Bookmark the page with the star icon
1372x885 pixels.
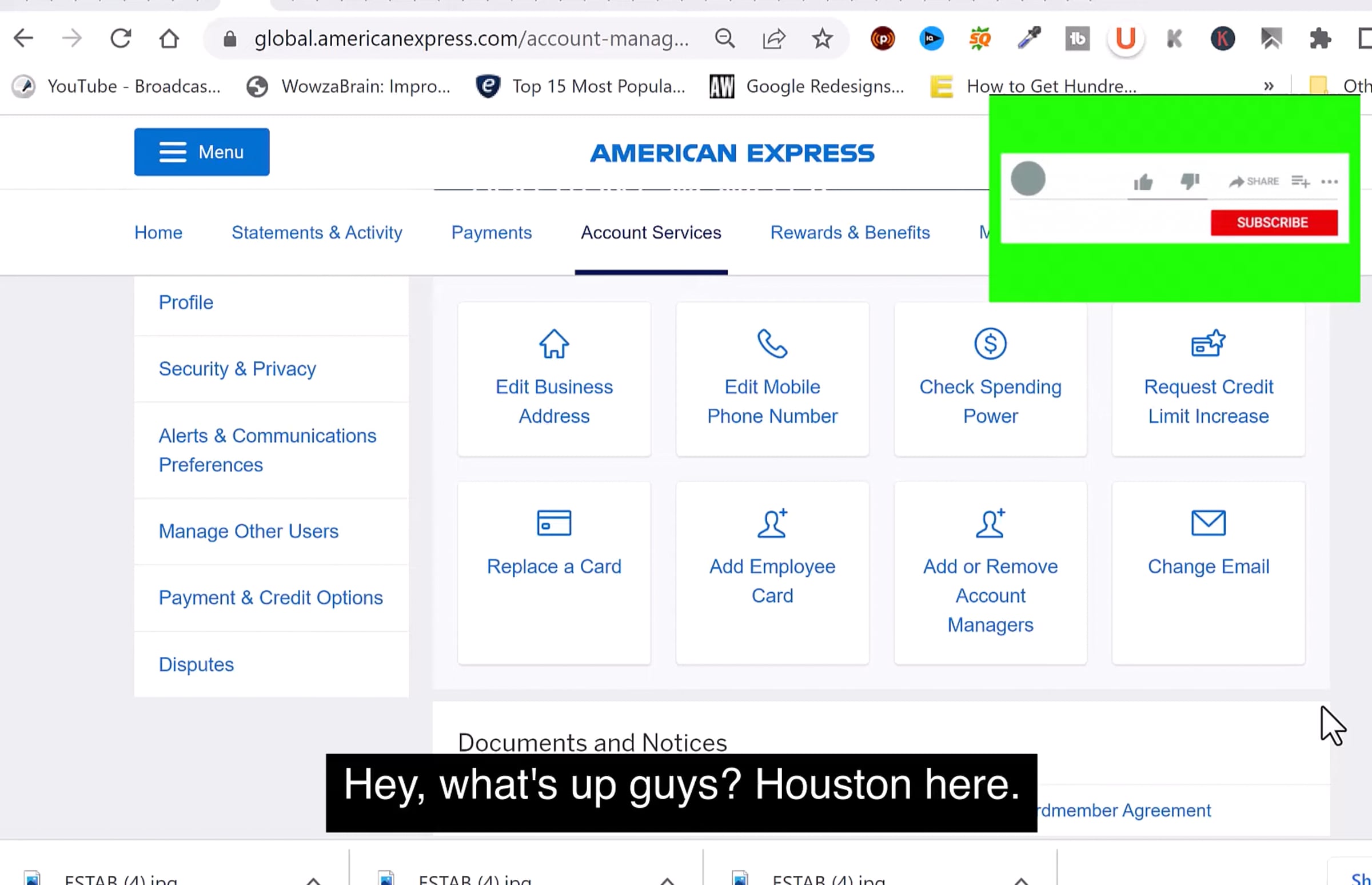click(822, 39)
